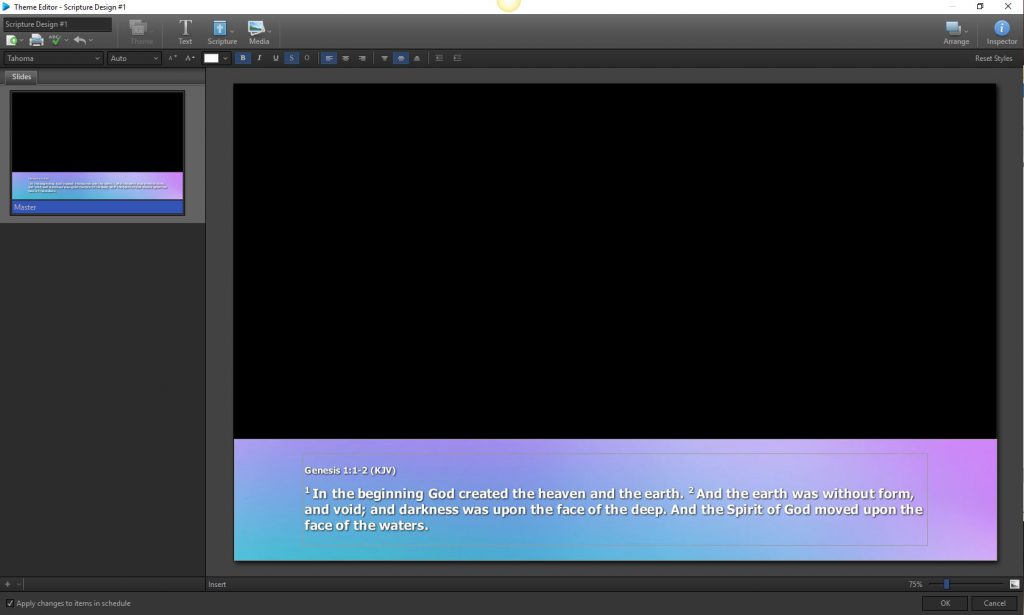Click the Print icon

(x=35, y=39)
